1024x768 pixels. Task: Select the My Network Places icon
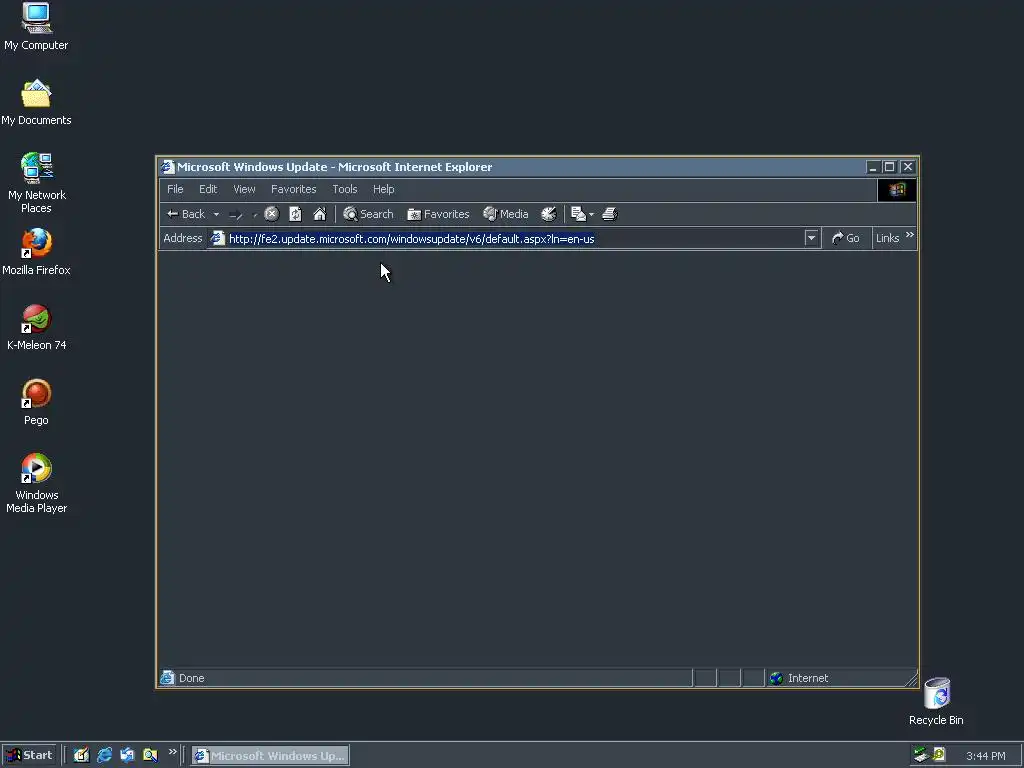tap(37, 184)
